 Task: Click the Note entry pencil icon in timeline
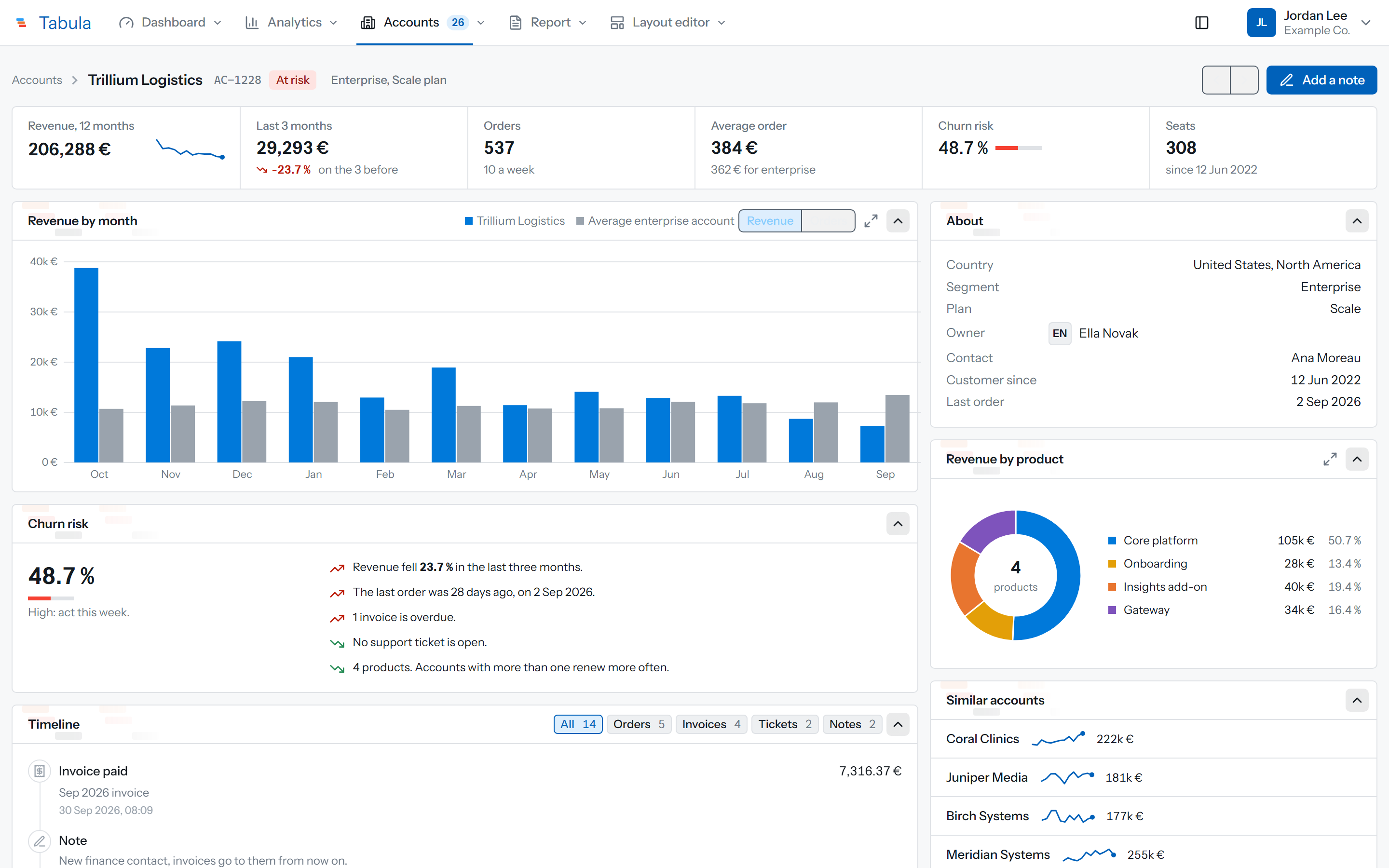click(40, 841)
